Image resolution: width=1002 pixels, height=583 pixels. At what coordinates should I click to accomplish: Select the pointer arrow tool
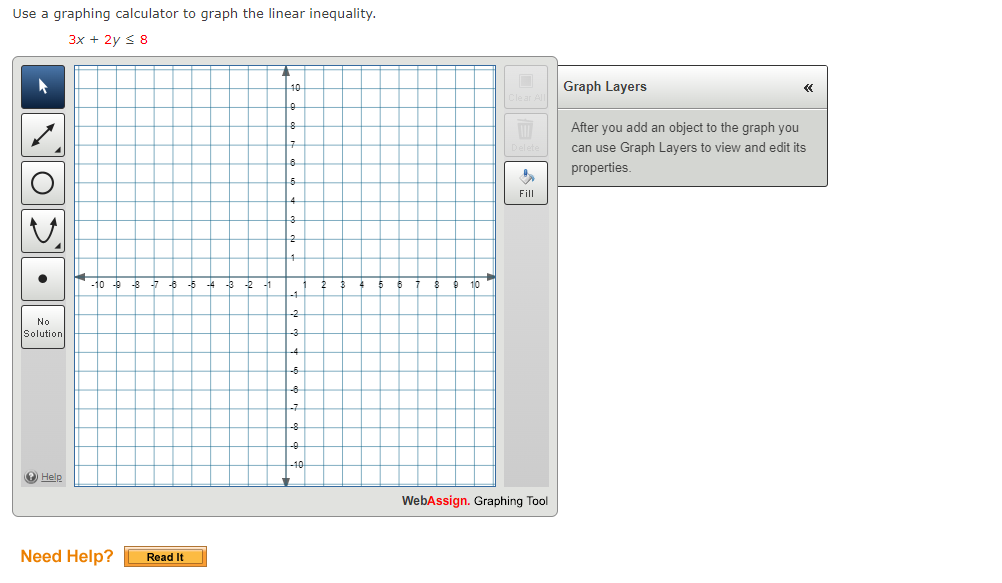pos(43,87)
